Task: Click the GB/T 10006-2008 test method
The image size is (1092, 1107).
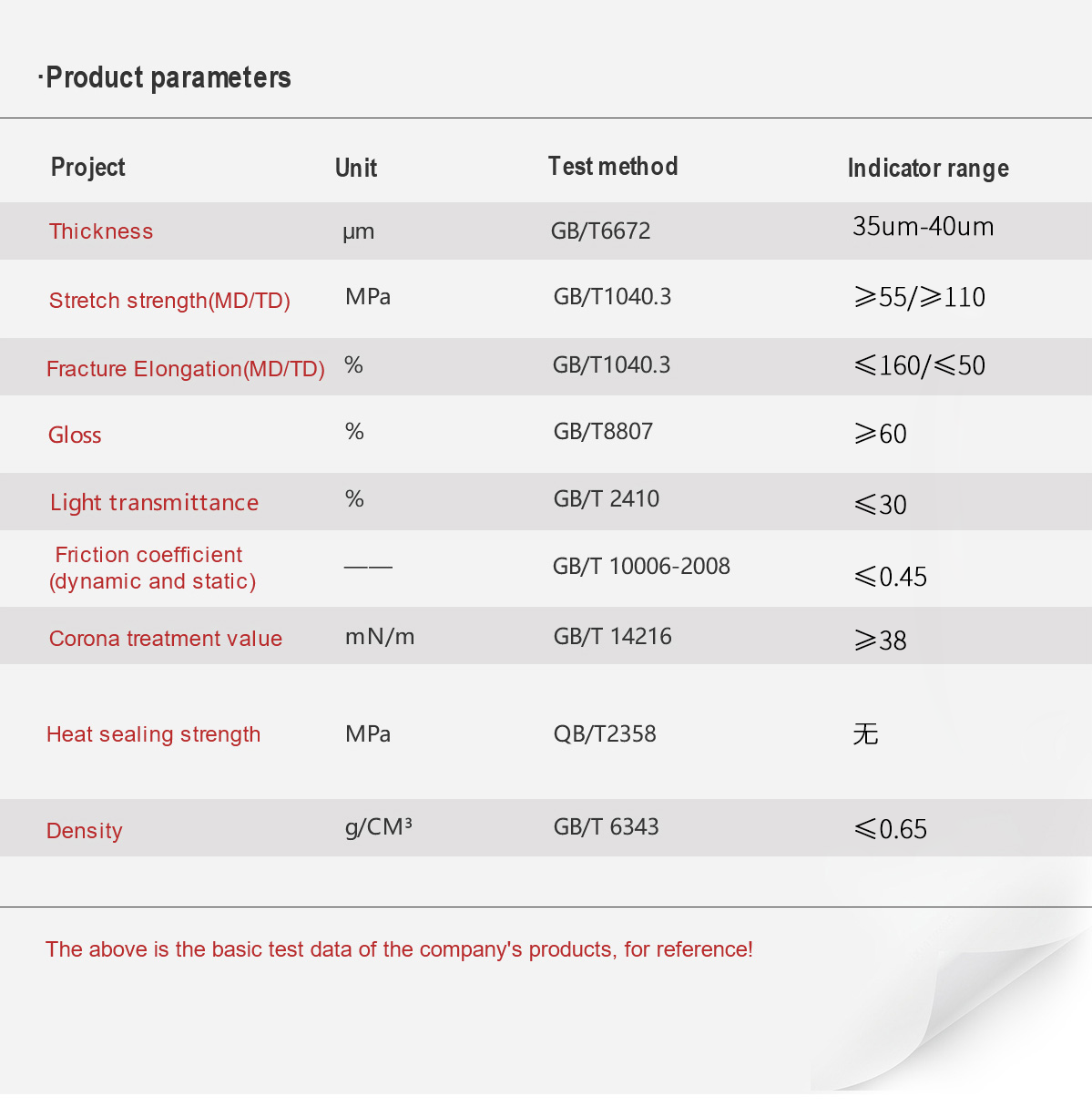Action: click(x=642, y=566)
